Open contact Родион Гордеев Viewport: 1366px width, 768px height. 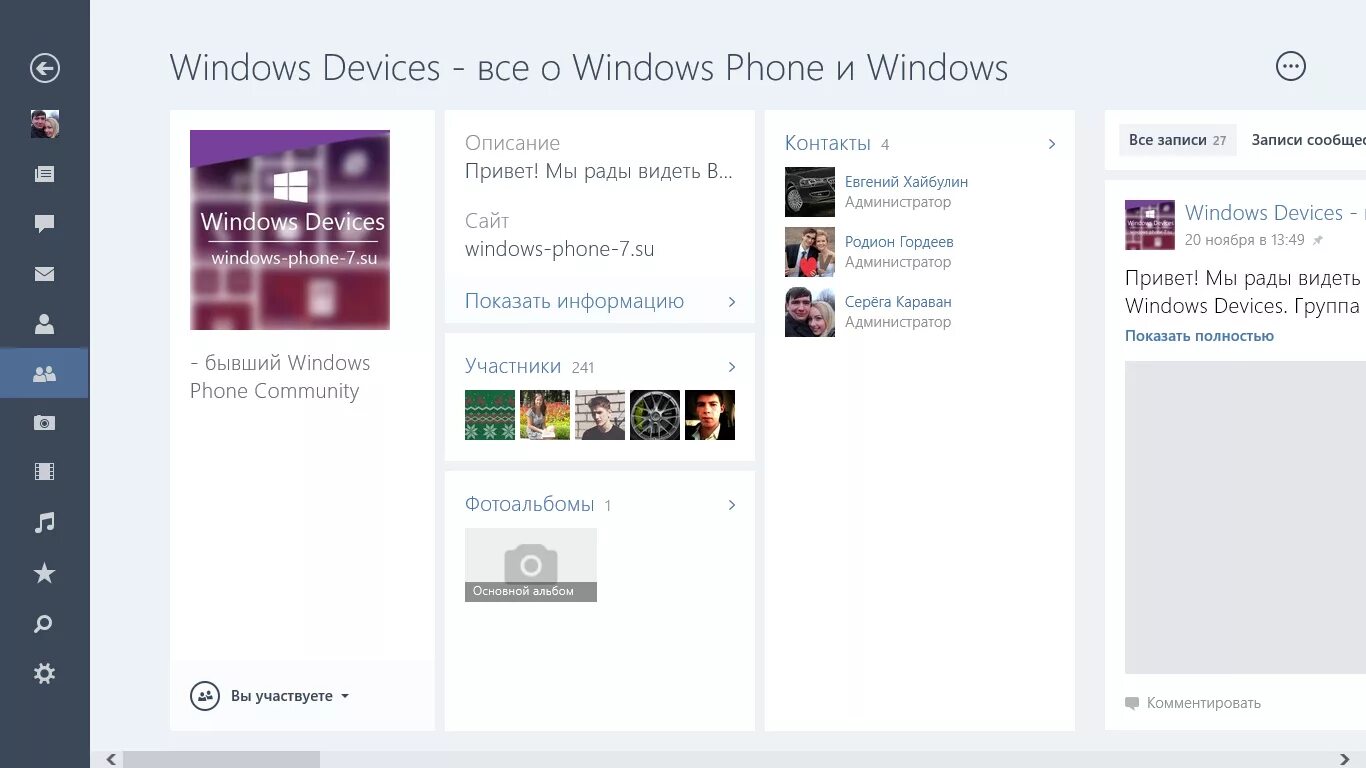(x=899, y=242)
